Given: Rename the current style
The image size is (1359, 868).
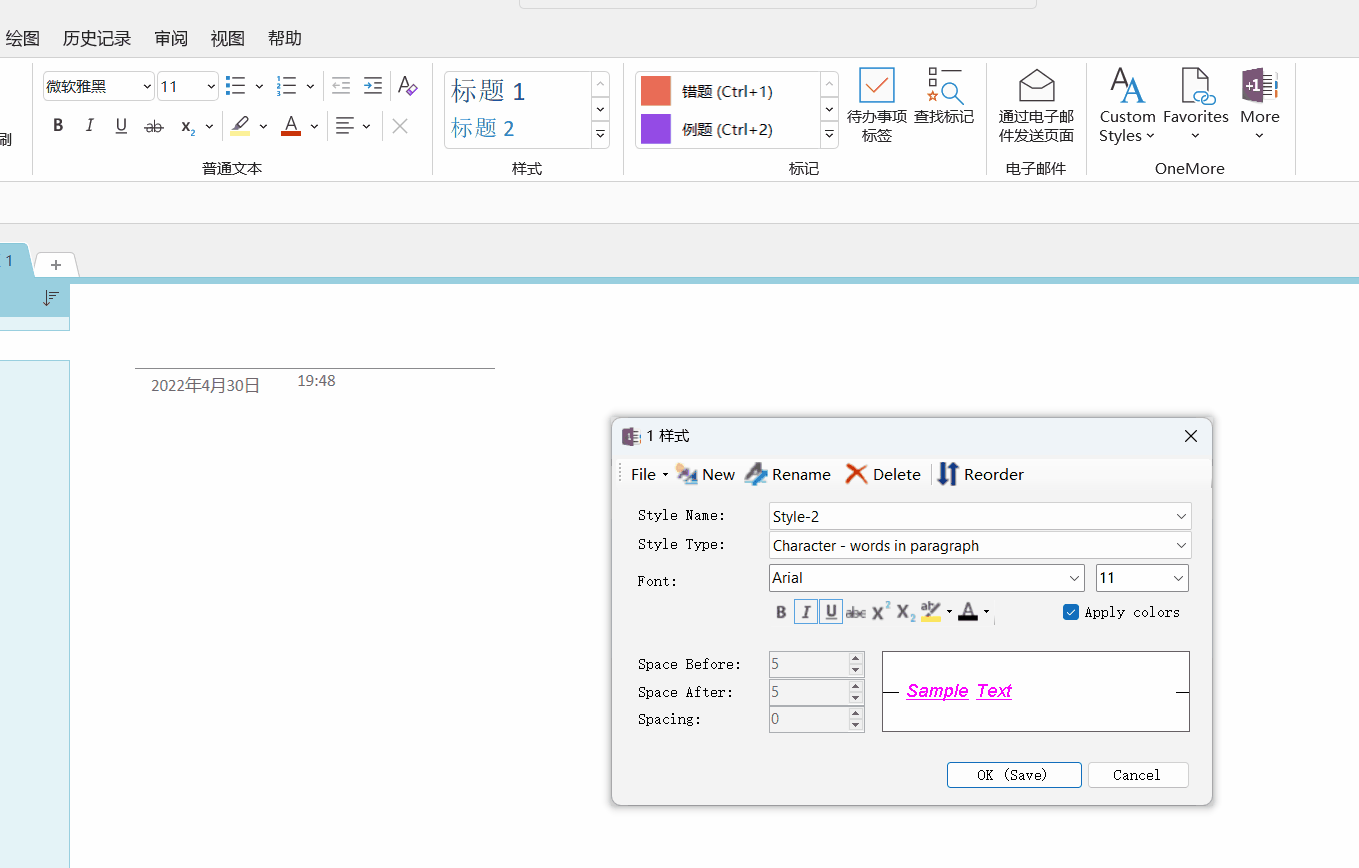Looking at the screenshot, I should click(x=788, y=474).
